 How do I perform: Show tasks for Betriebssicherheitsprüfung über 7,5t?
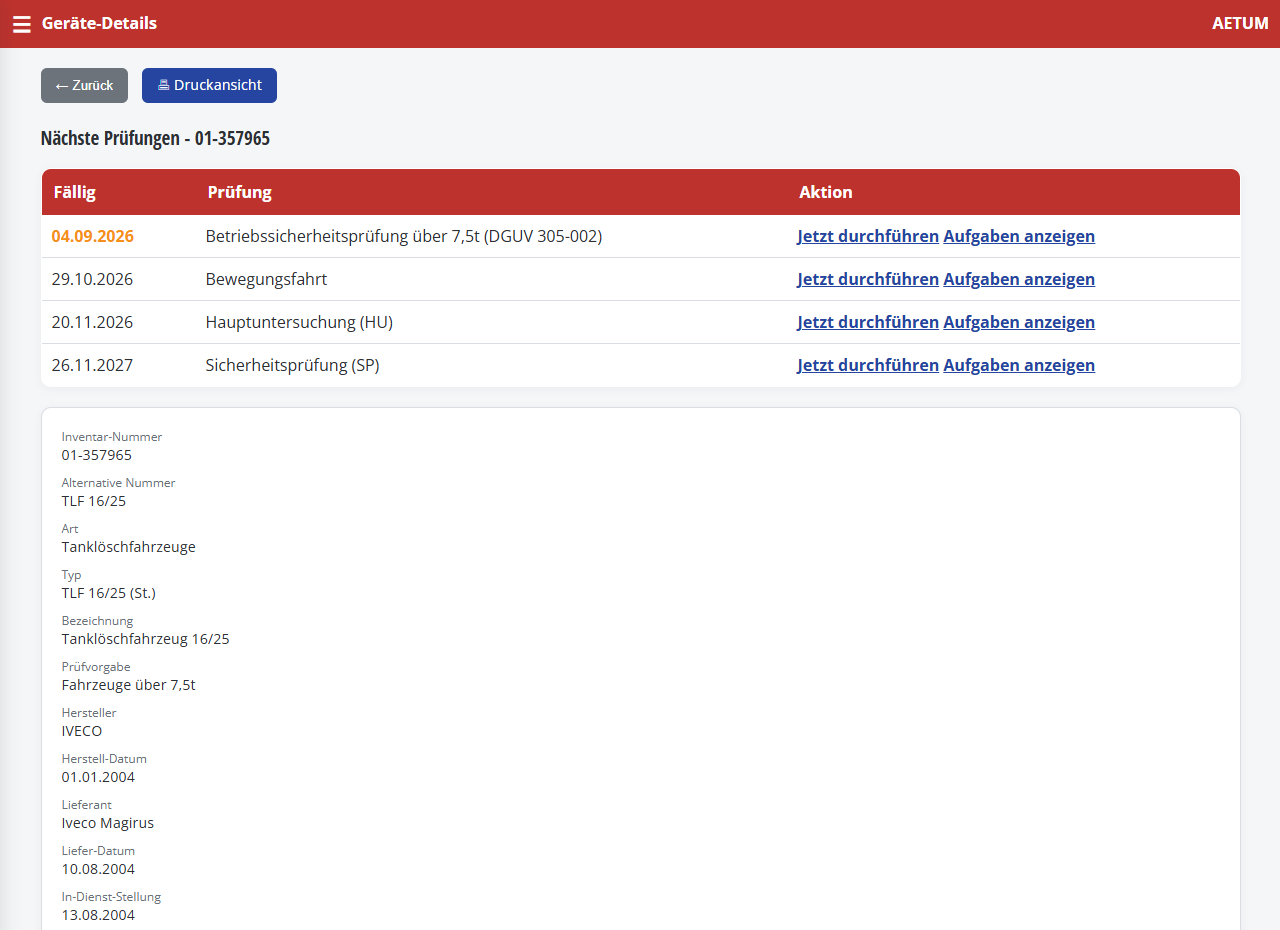pyautogui.click(x=1019, y=236)
